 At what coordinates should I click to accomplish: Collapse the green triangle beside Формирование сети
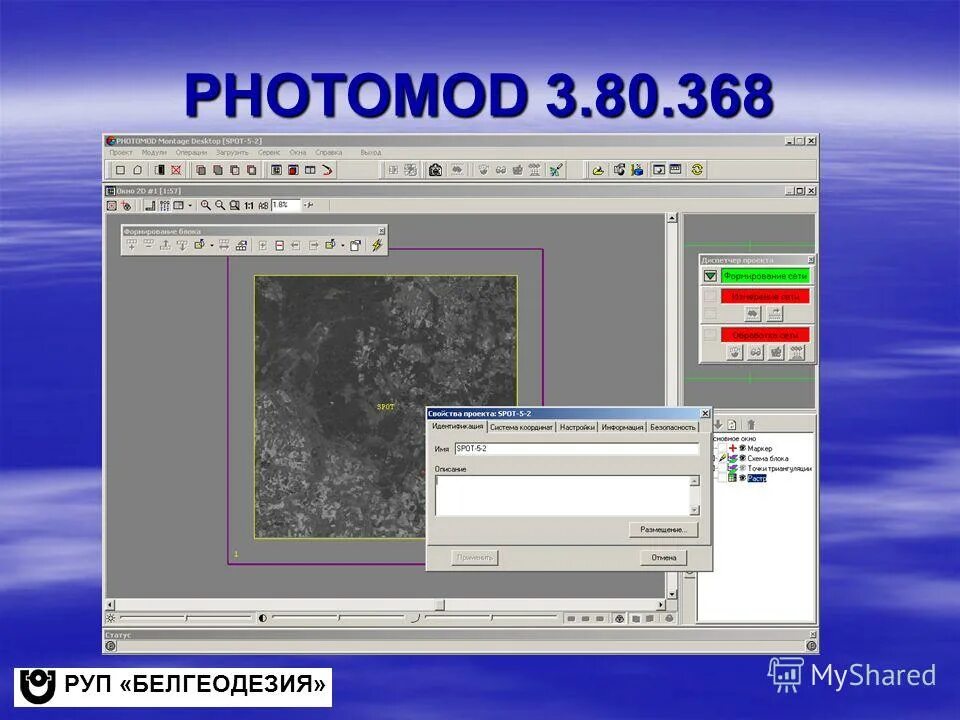710,276
